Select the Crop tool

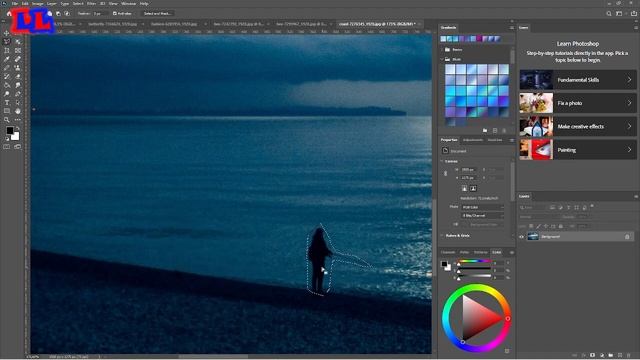pyautogui.click(x=7, y=51)
